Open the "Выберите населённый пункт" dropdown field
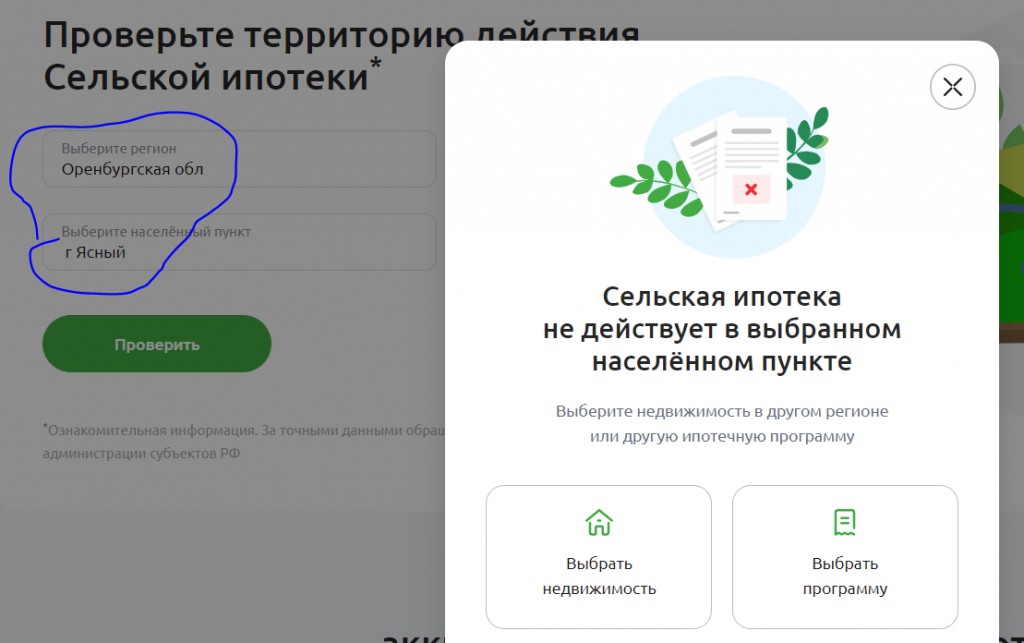This screenshot has height=643, width=1024. (x=239, y=242)
